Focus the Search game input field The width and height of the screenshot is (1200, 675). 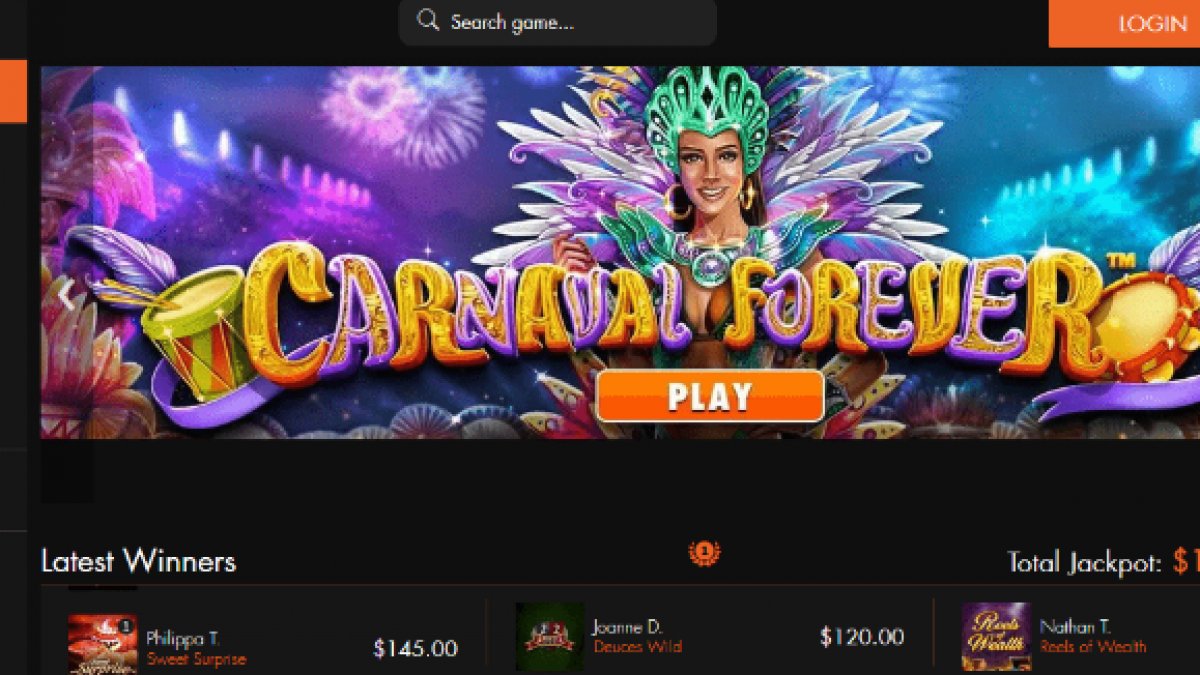(x=557, y=22)
